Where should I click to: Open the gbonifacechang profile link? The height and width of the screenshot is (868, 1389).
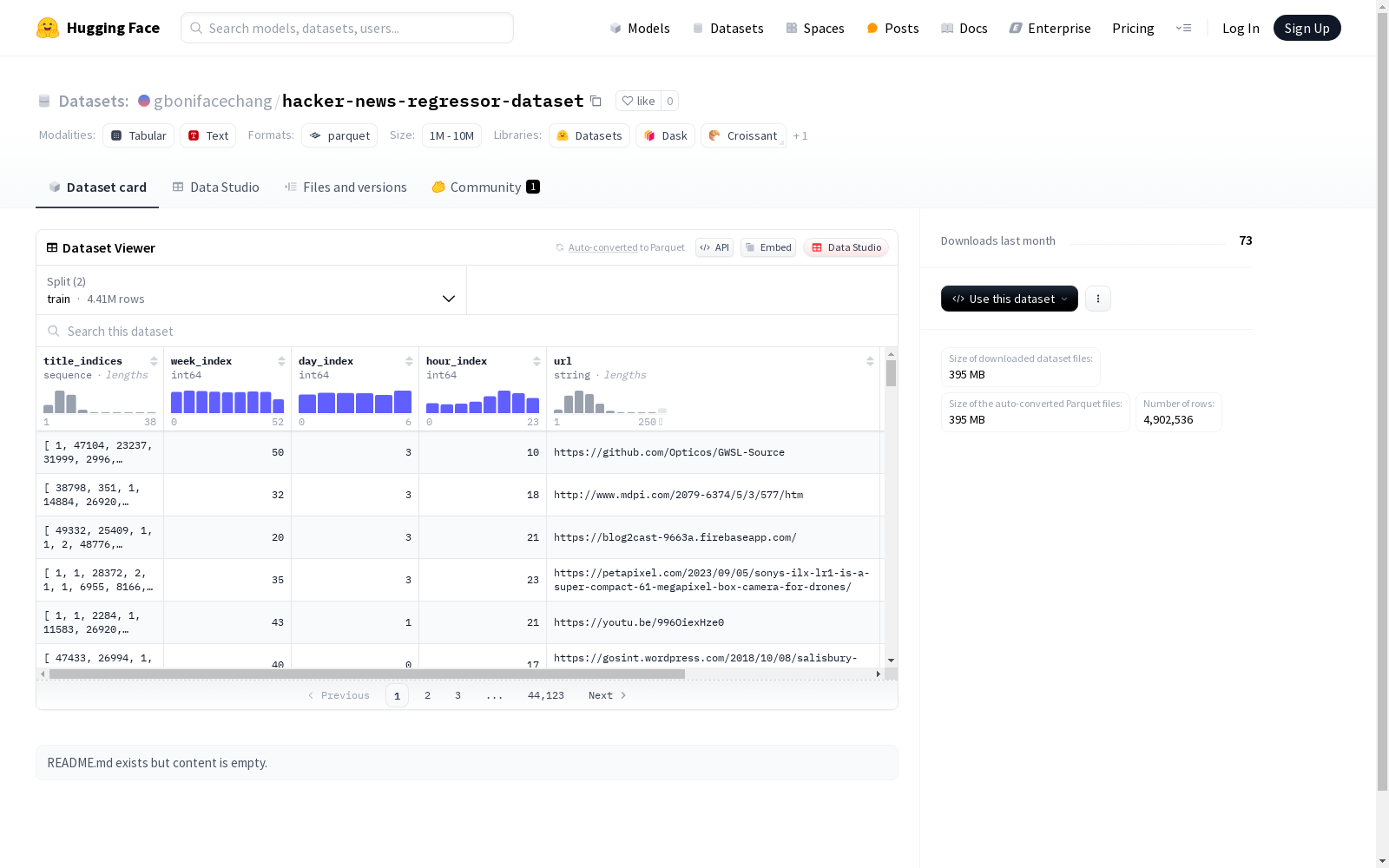(x=213, y=101)
